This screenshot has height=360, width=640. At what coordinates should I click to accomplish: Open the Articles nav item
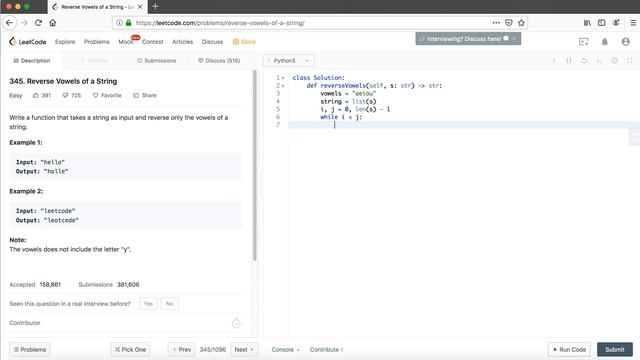point(182,42)
